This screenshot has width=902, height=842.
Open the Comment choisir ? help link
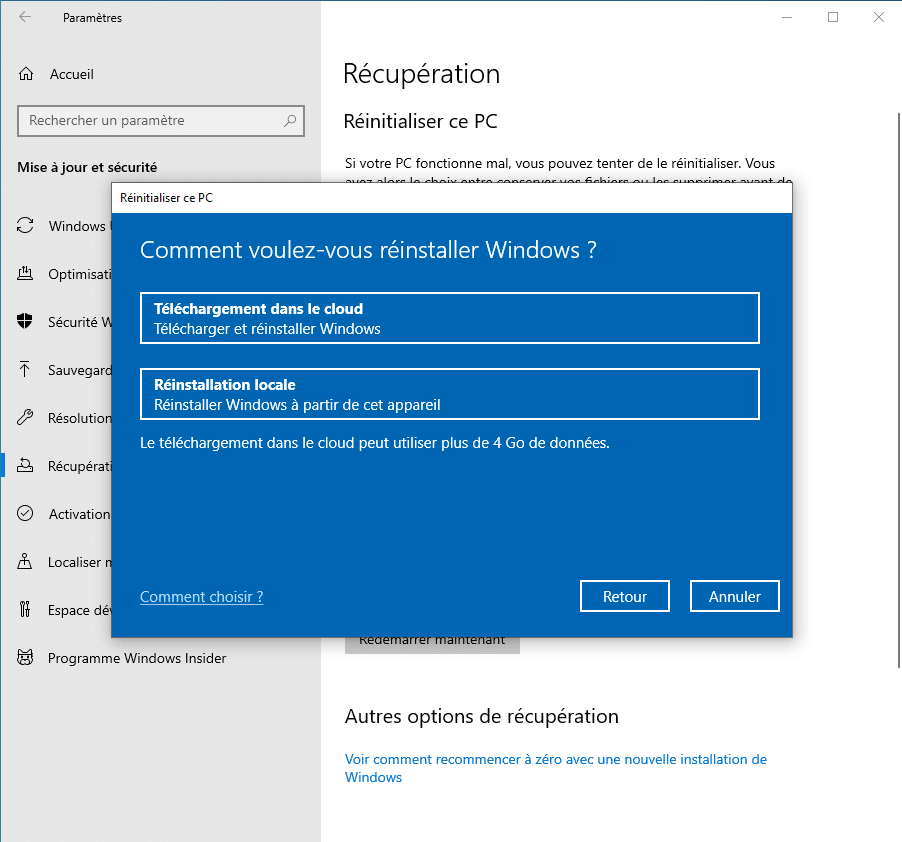[201, 597]
